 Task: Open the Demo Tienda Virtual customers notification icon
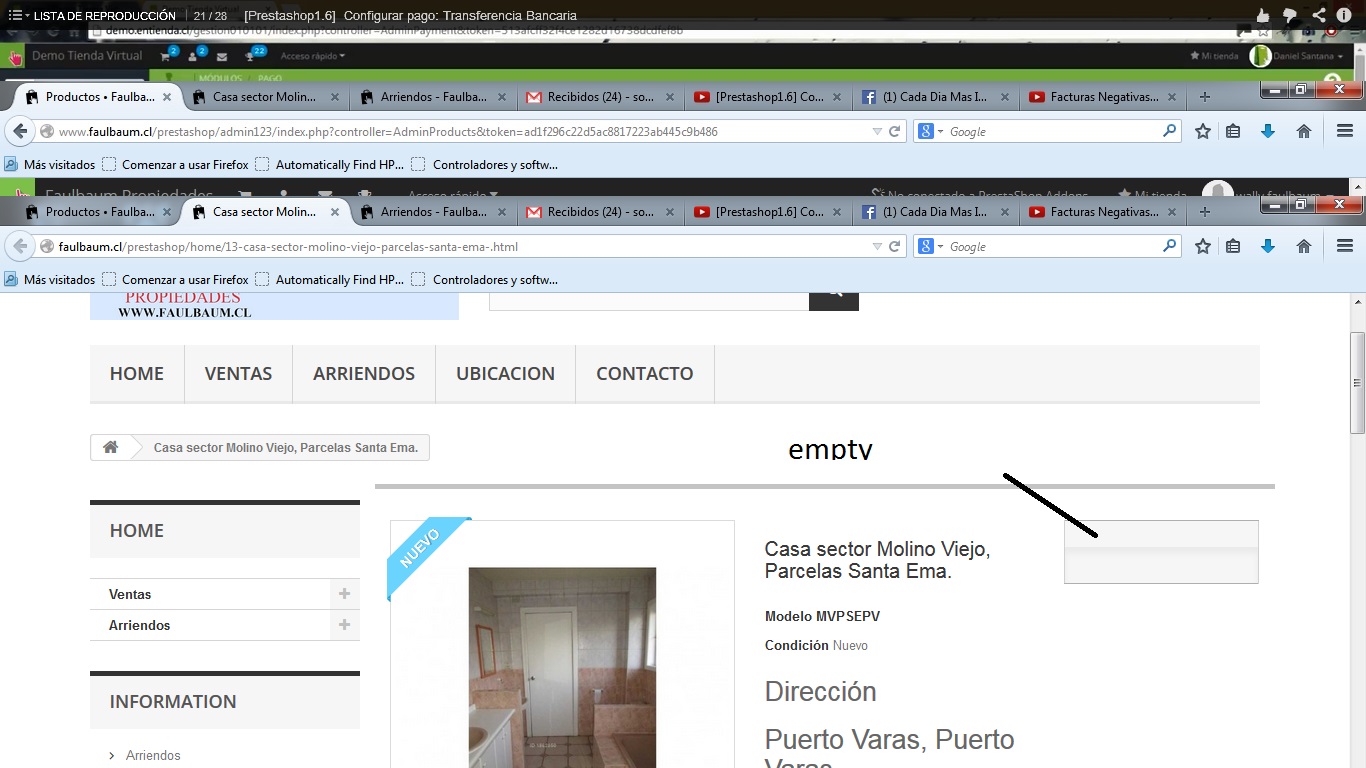tap(194, 56)
